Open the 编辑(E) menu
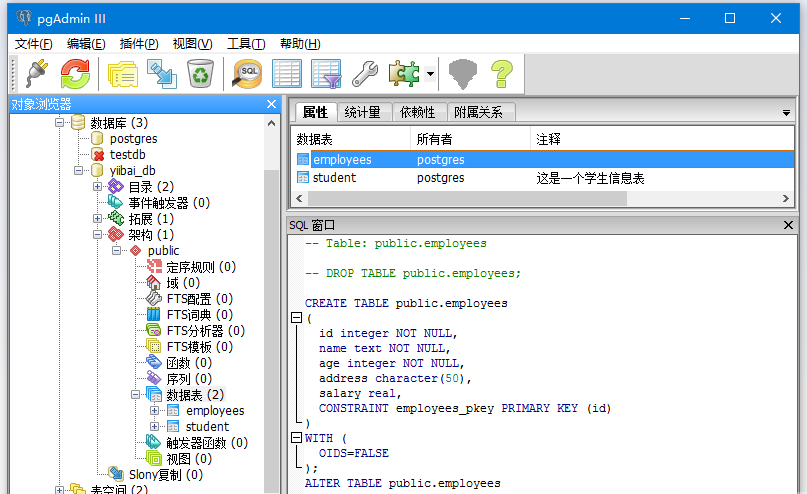Image resolution: width=807 pixels, height=494 pixels. coord(86,44)
